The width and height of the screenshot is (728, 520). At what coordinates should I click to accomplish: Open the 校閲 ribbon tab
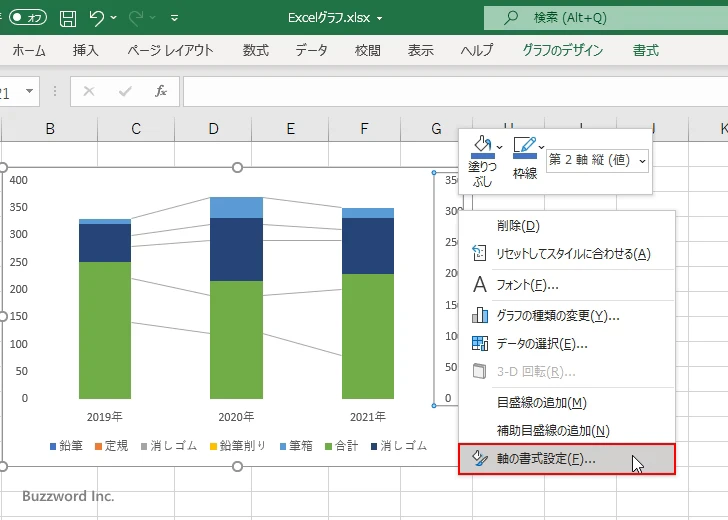pyautogui.click(x=367, y=50)
